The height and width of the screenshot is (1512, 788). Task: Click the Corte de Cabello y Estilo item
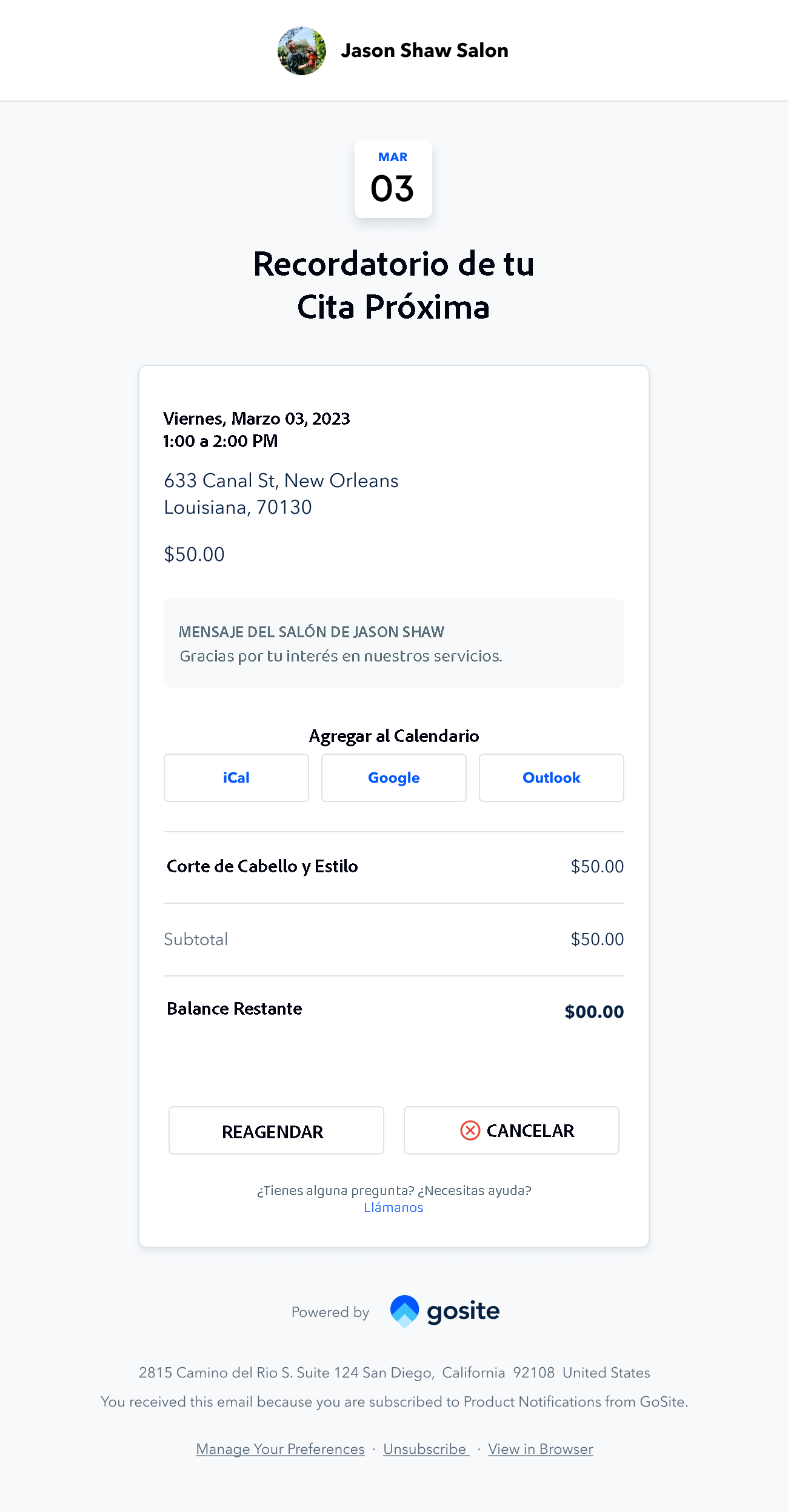point(262,866)
